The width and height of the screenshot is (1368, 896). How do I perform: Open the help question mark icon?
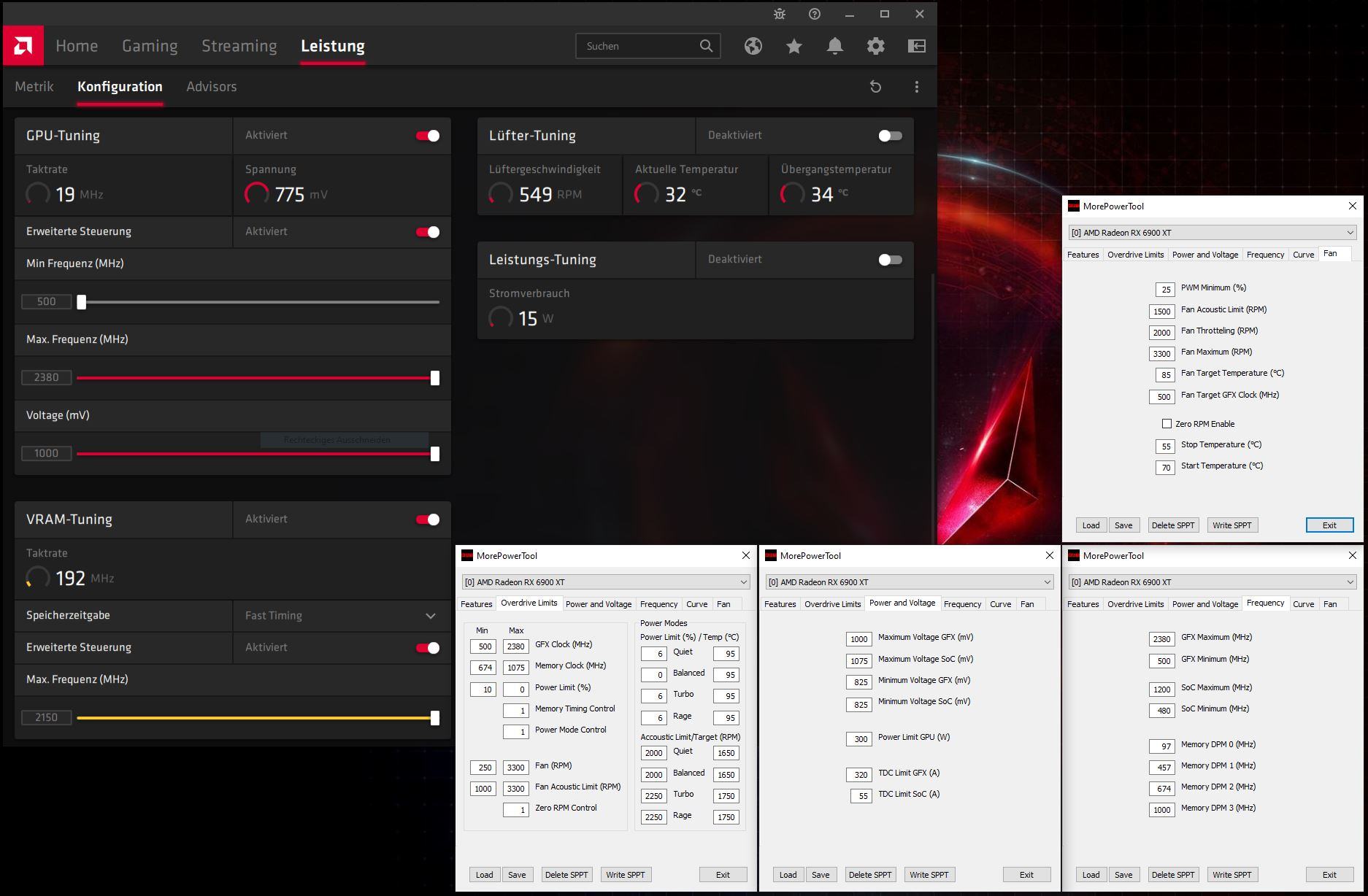(x=815, y=14)
